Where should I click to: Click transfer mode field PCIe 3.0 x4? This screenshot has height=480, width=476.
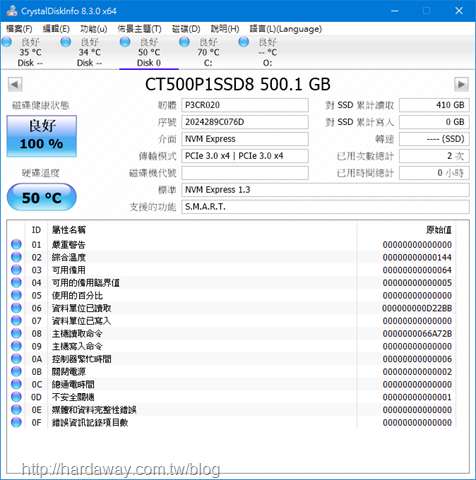tap(245, 156)
